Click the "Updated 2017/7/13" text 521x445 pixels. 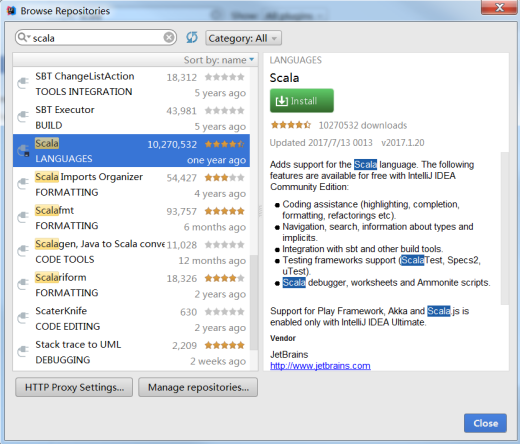tap(321, 143)
